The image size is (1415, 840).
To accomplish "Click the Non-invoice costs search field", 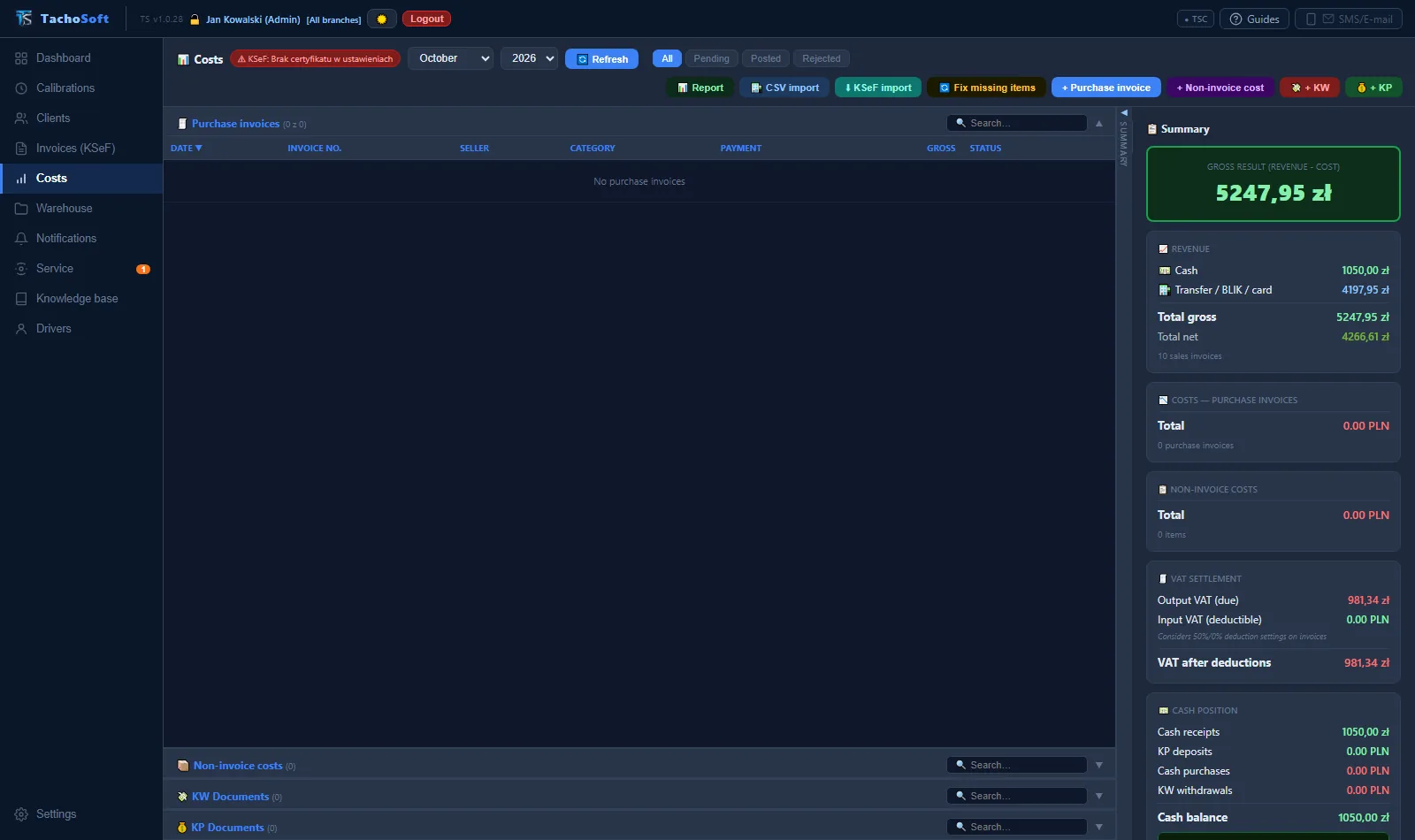I will click(x=1017, y=765).
